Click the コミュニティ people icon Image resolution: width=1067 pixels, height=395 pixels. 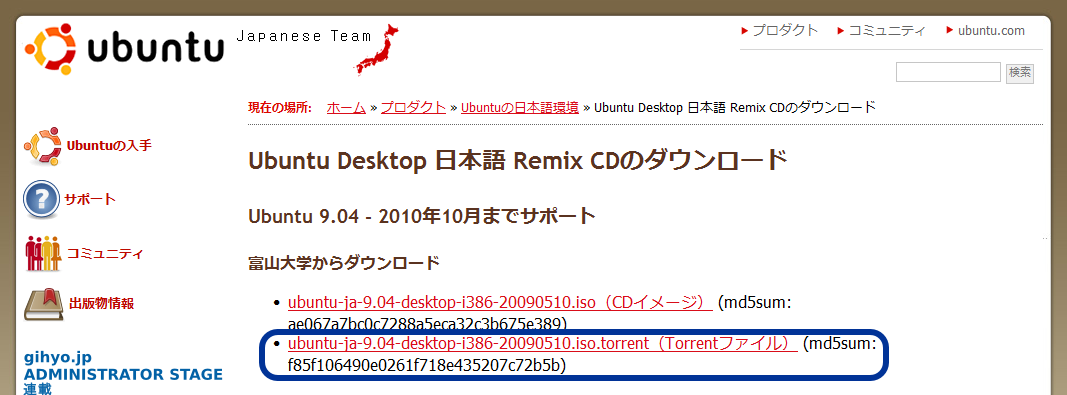click(x=43, y=254)
